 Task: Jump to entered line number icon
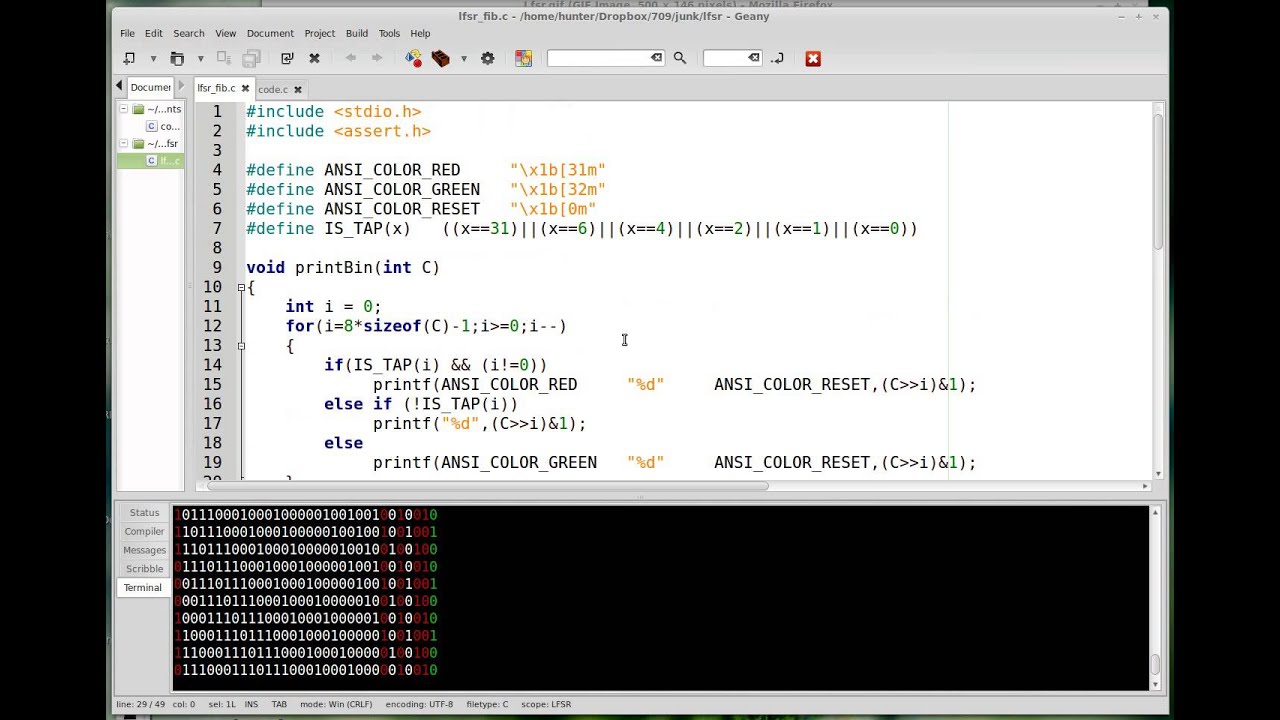point(778,58)
